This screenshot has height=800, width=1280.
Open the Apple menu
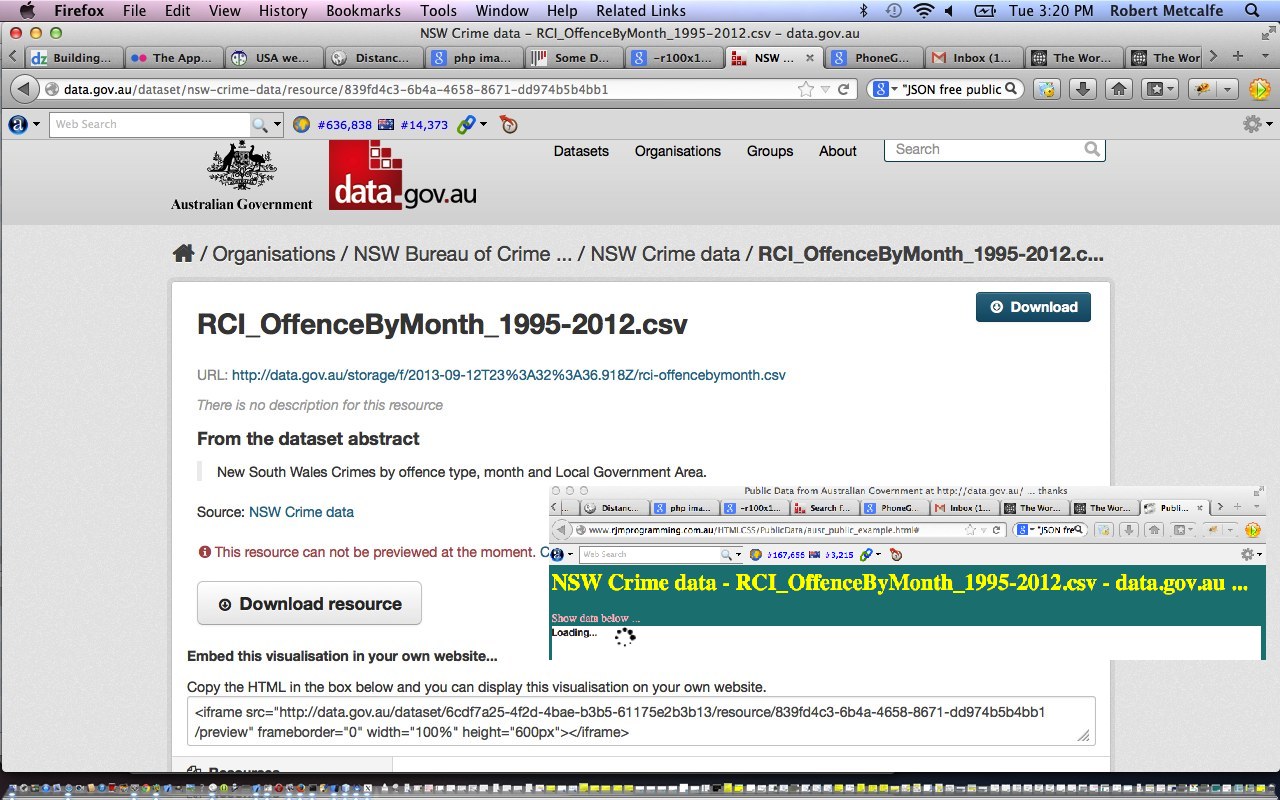[27, 11]
